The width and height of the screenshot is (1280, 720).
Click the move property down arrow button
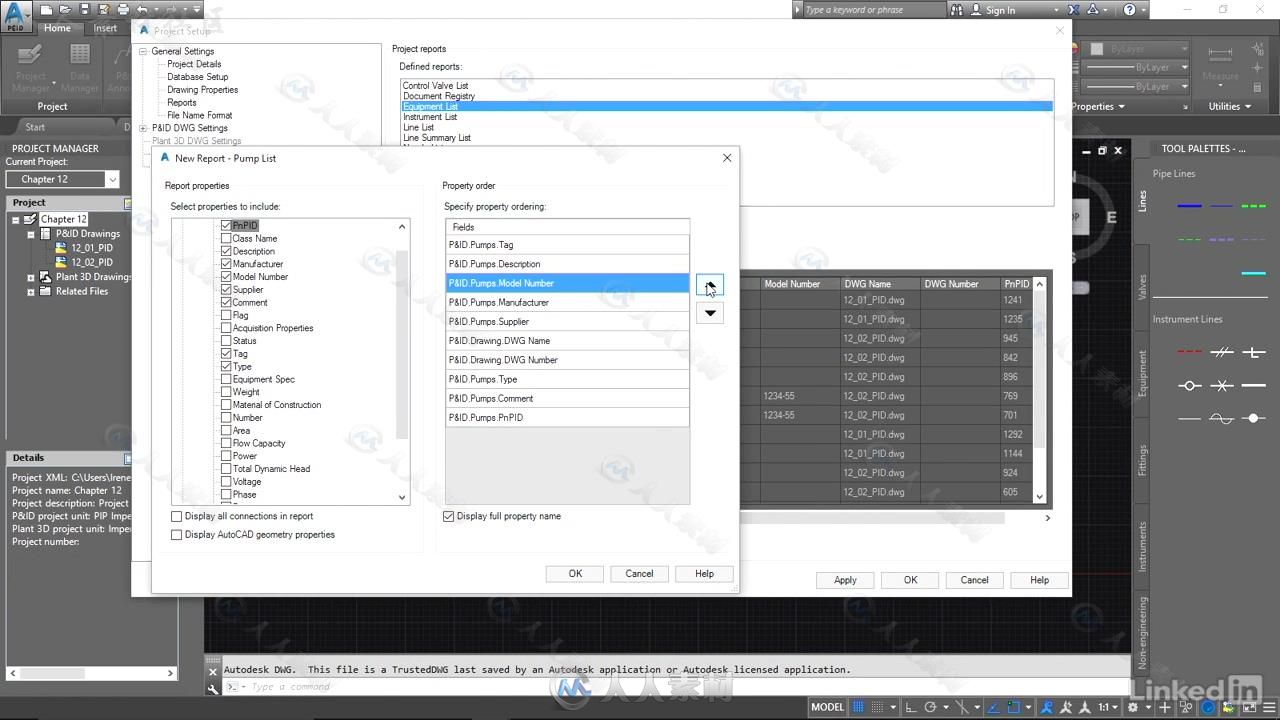(x=710, y=313)
